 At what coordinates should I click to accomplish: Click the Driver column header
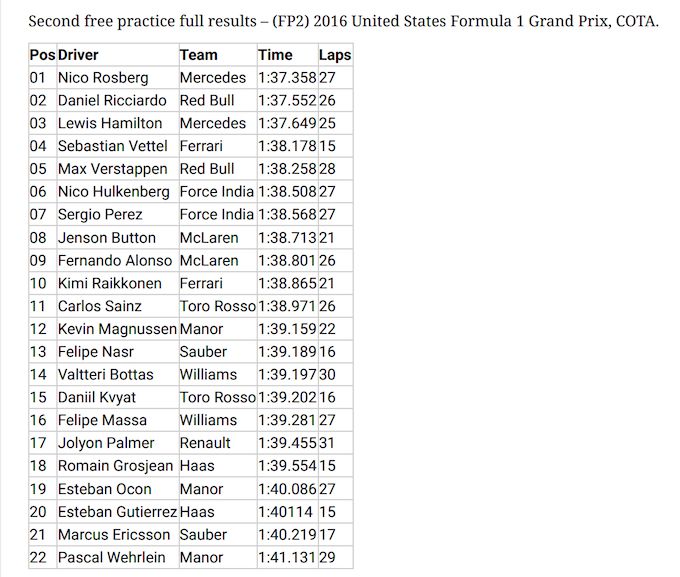pos(79,55)
